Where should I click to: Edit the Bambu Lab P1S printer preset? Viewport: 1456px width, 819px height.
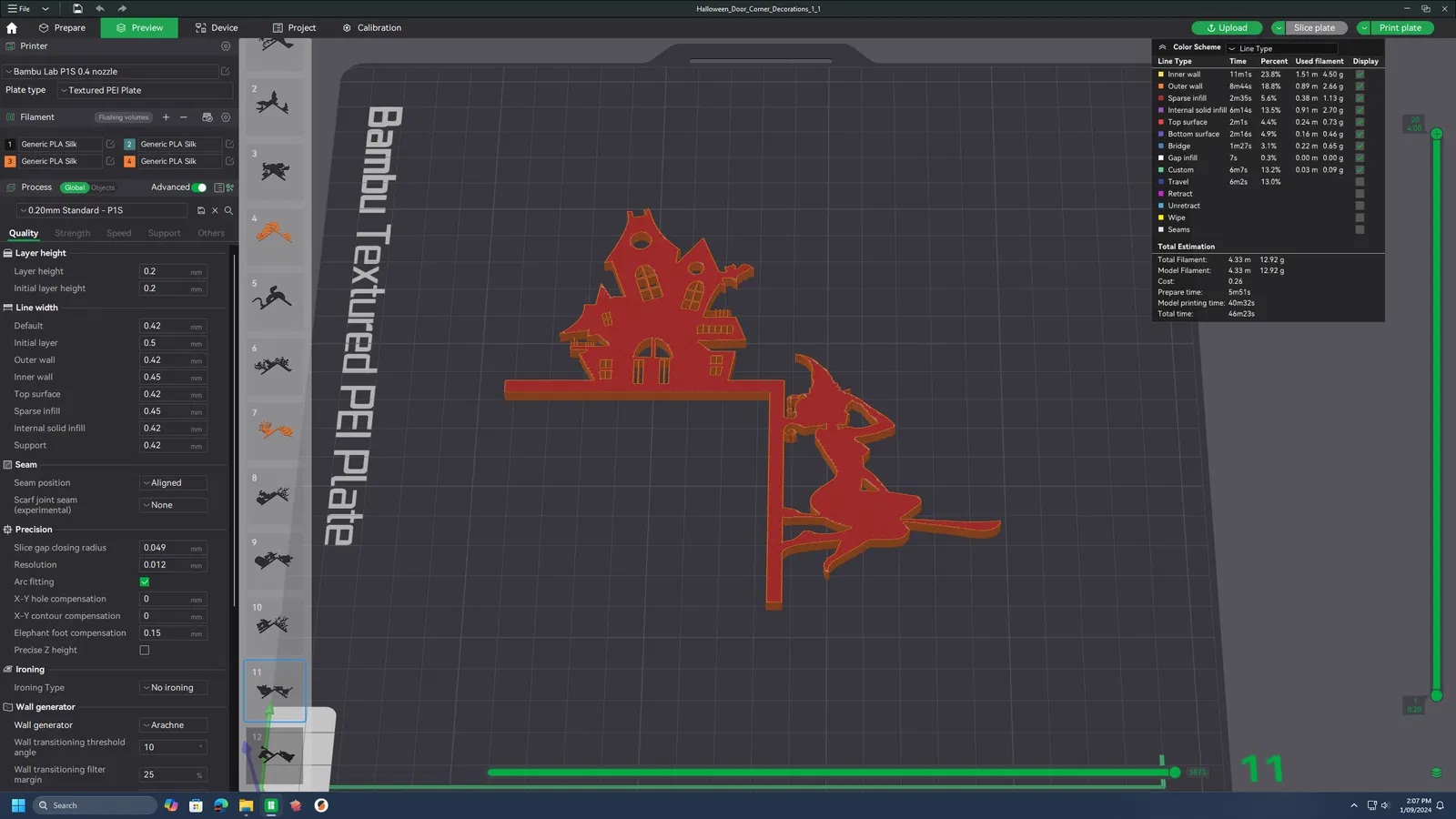(225, 71)
